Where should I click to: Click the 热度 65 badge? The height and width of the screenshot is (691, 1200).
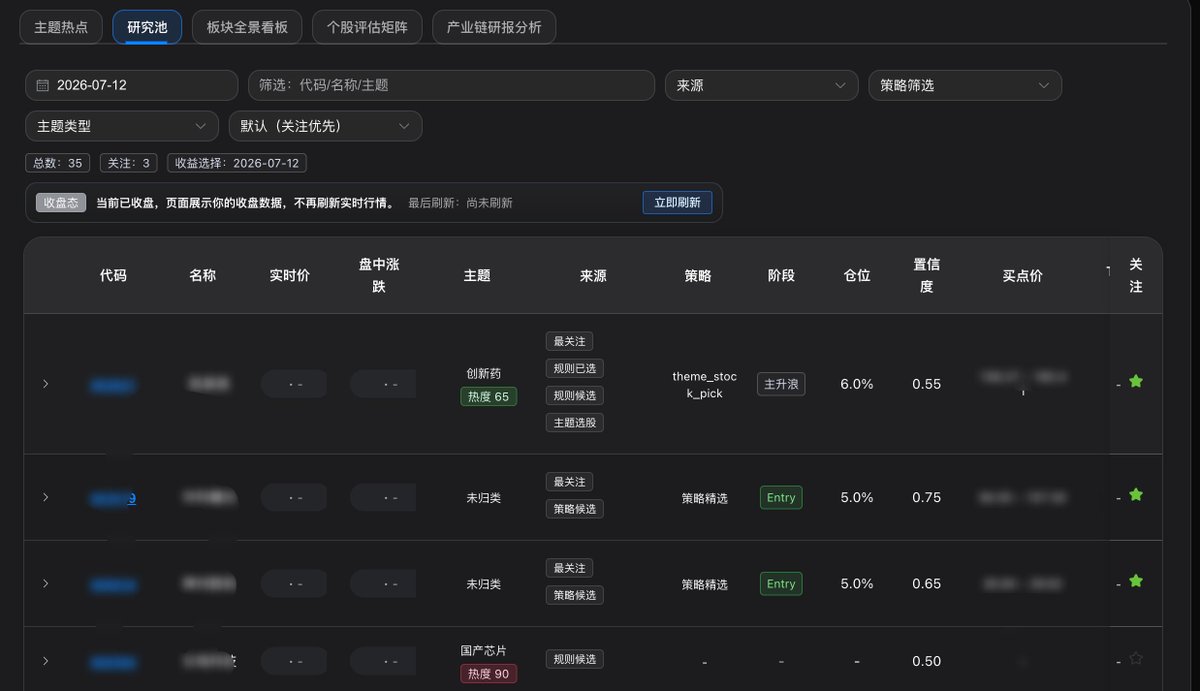point(488,396)
